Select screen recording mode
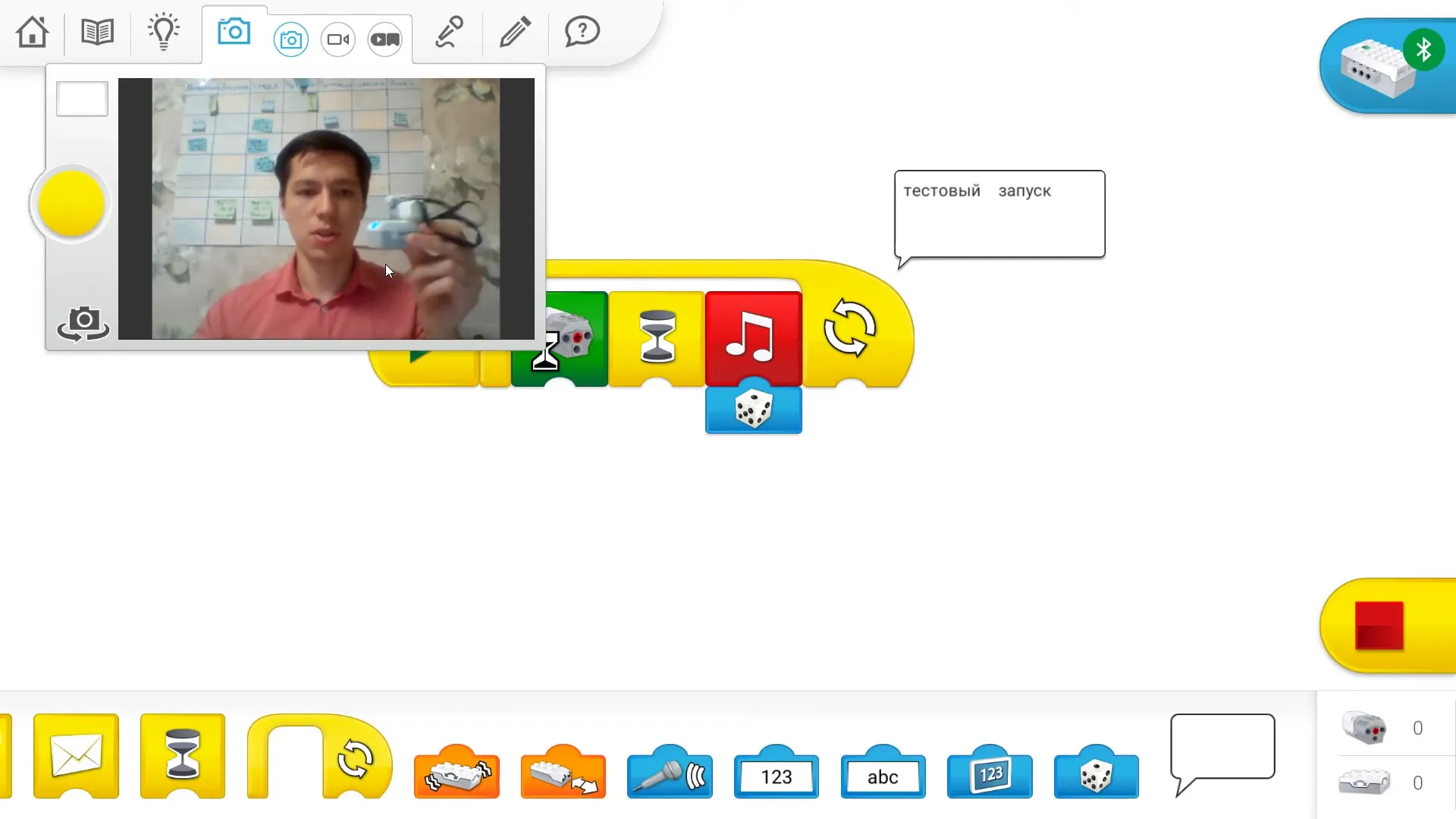This screenshot has height=819, width=1456. click(x=385, y=39)
